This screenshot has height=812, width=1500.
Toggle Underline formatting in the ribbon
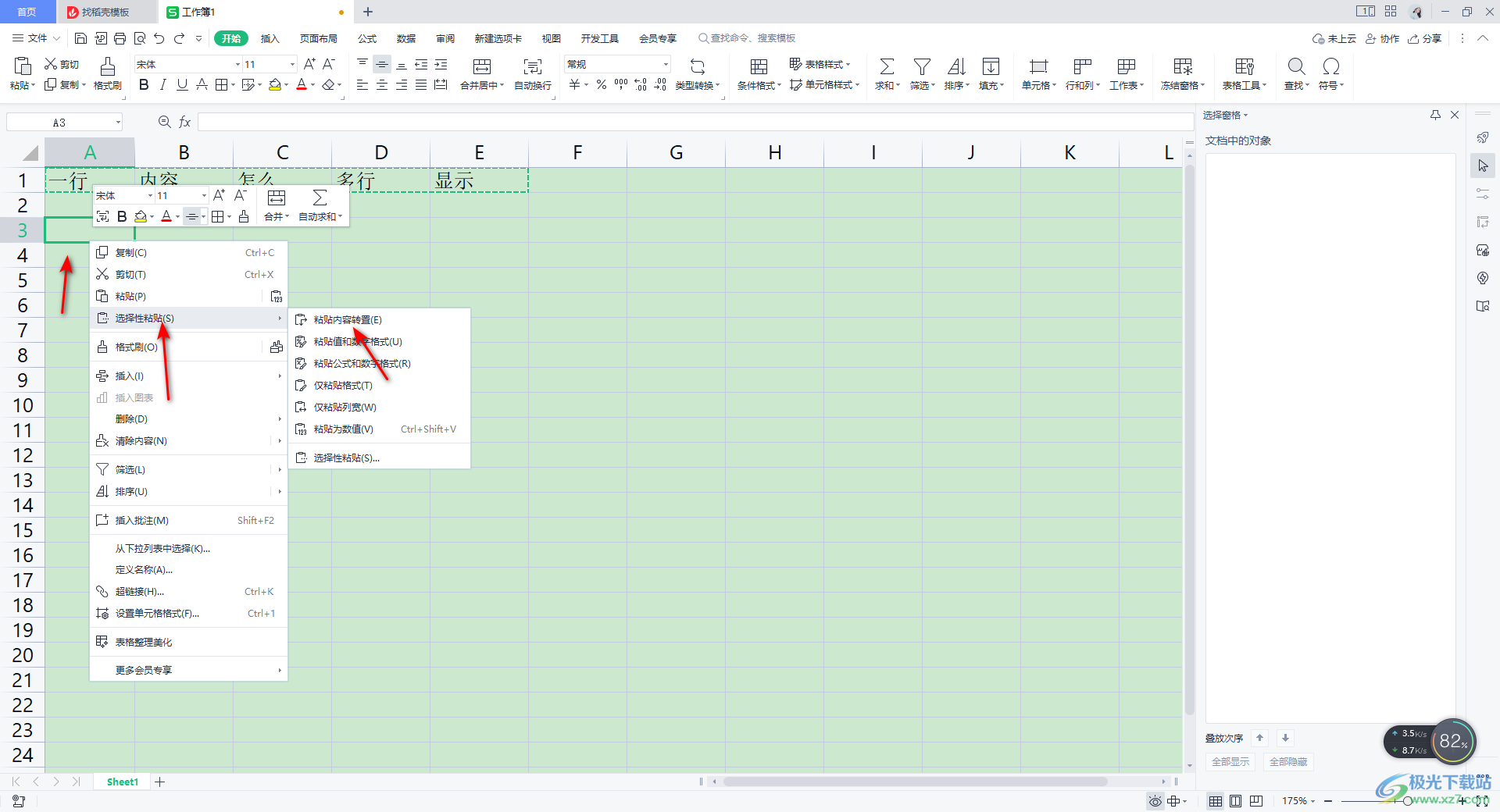(182, 84)
